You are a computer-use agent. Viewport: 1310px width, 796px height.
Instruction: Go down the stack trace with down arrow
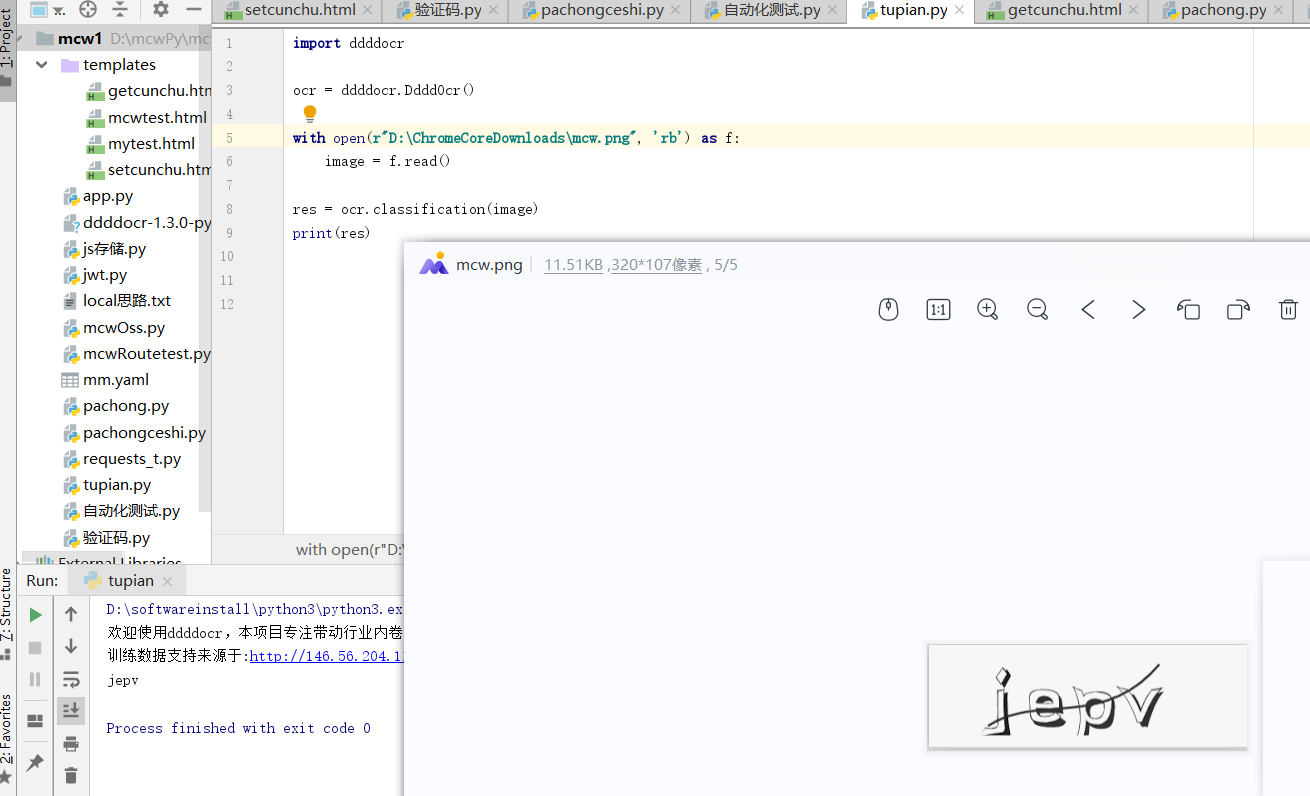(71, 646)
